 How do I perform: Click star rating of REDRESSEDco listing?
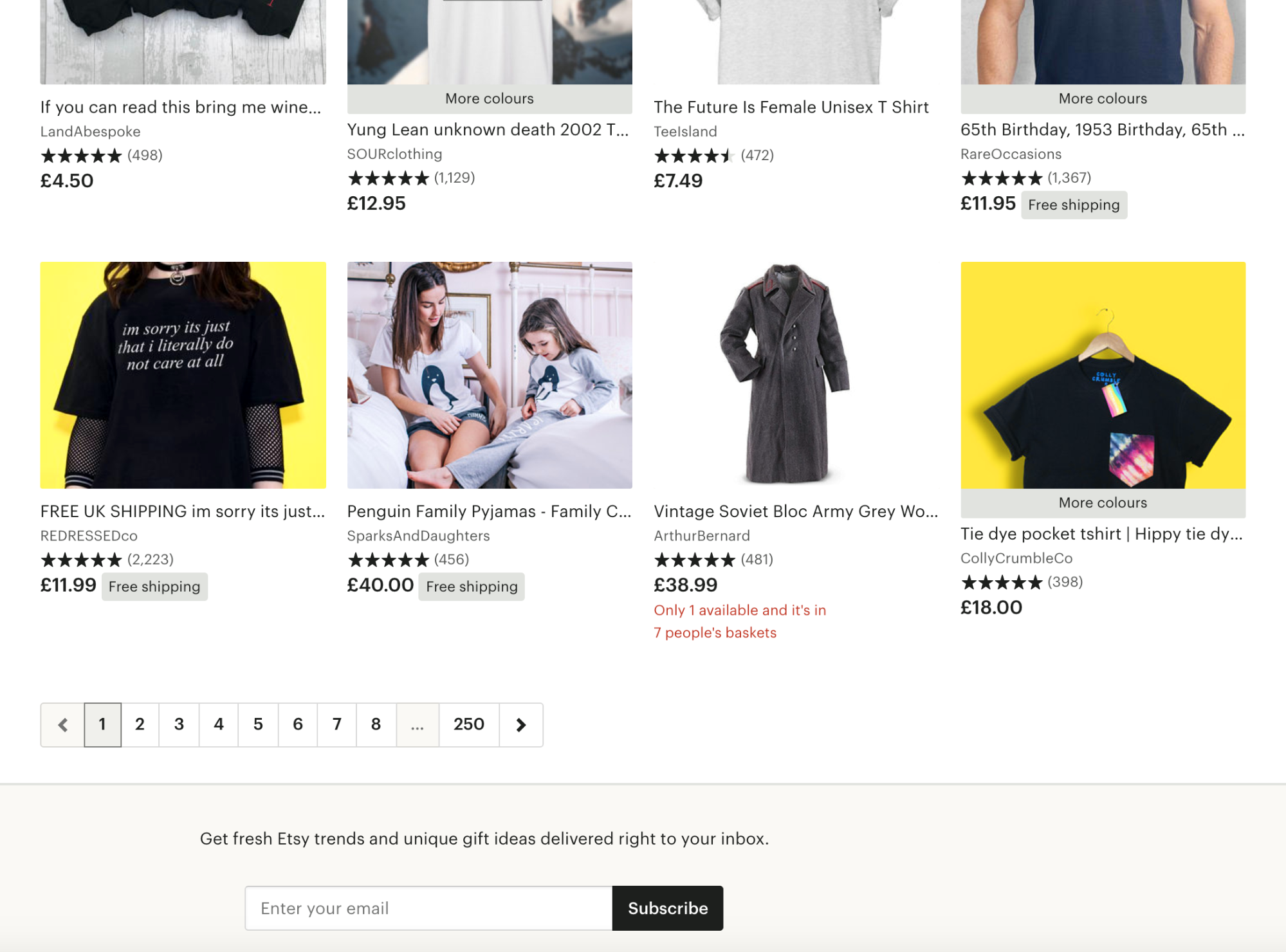pyautogui.click(x=81, y=560)
